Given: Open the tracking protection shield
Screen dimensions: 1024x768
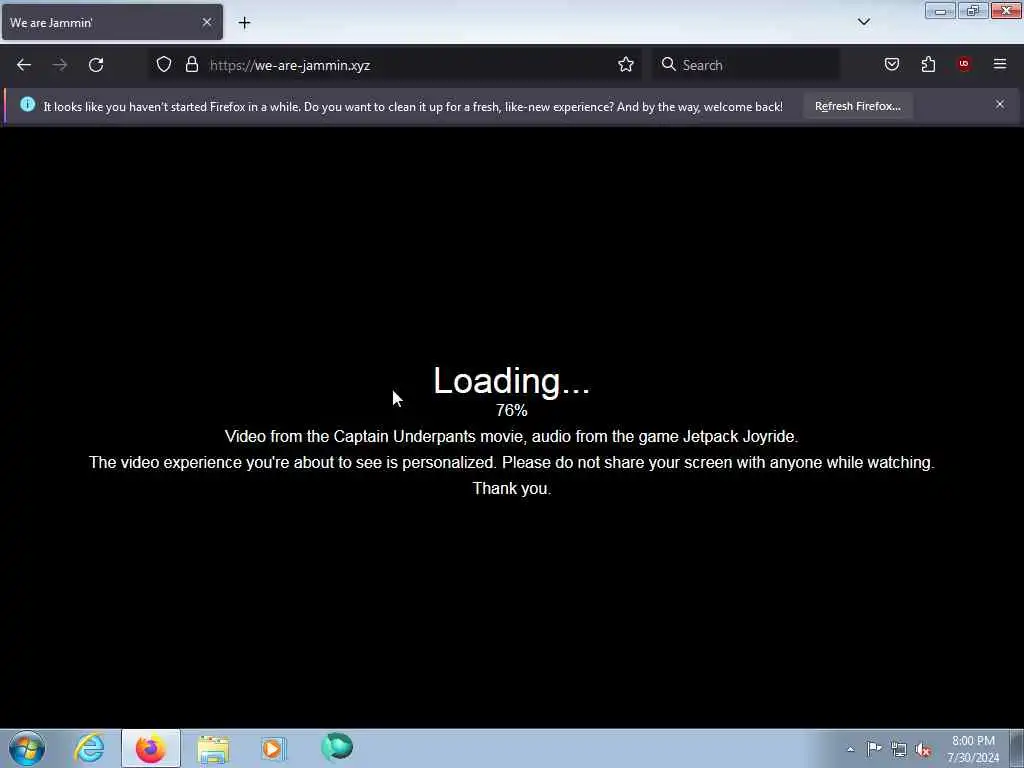Looking at the screenshot, I should 164,65.
